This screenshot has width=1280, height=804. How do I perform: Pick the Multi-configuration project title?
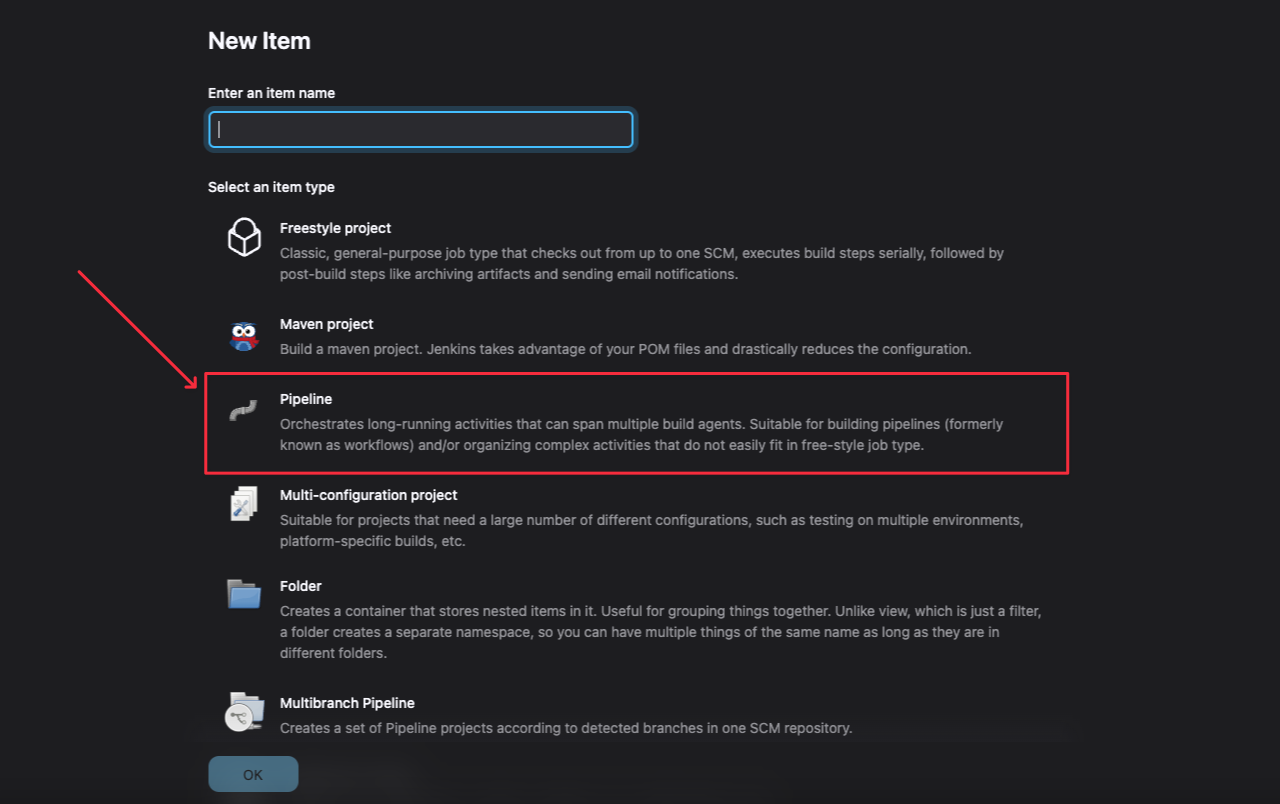(x=368, y=495)
